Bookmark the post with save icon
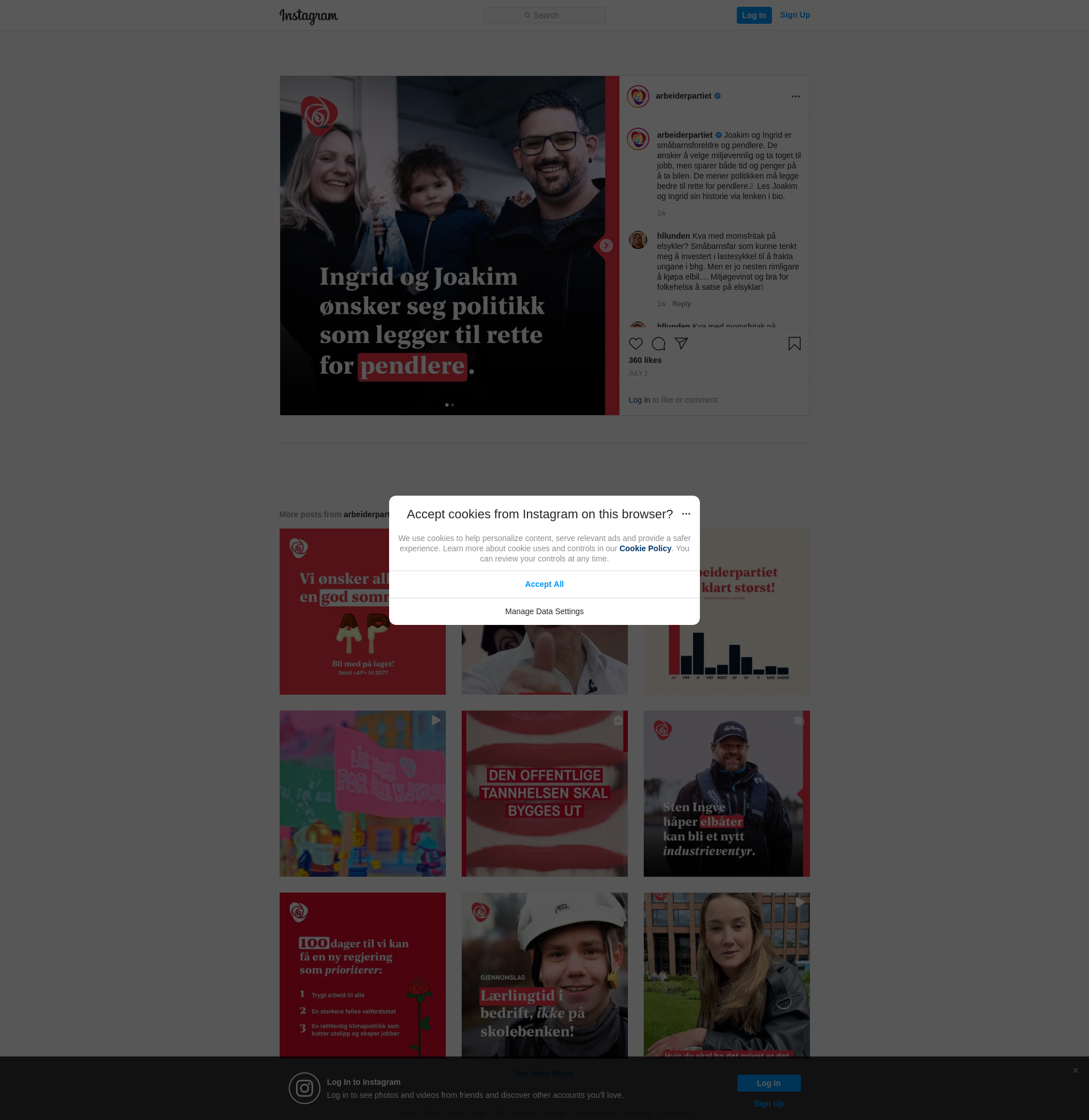 [794, 344]
